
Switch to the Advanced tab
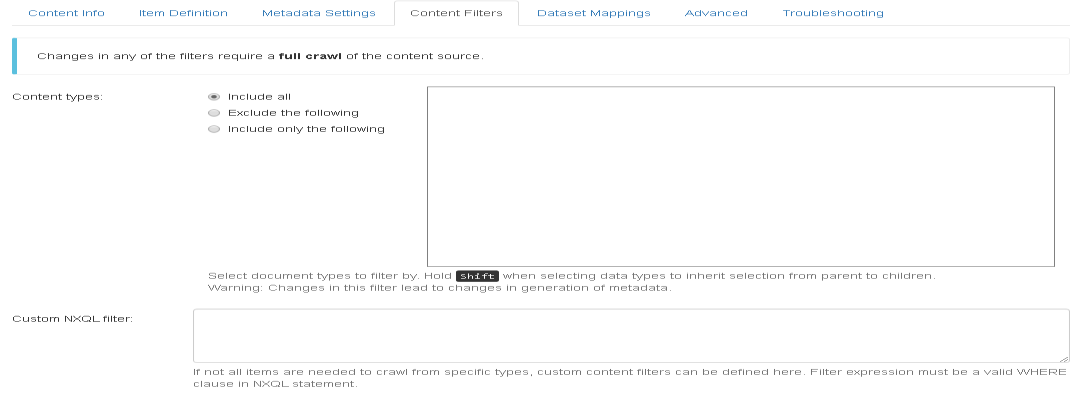(x=716, y=13)
